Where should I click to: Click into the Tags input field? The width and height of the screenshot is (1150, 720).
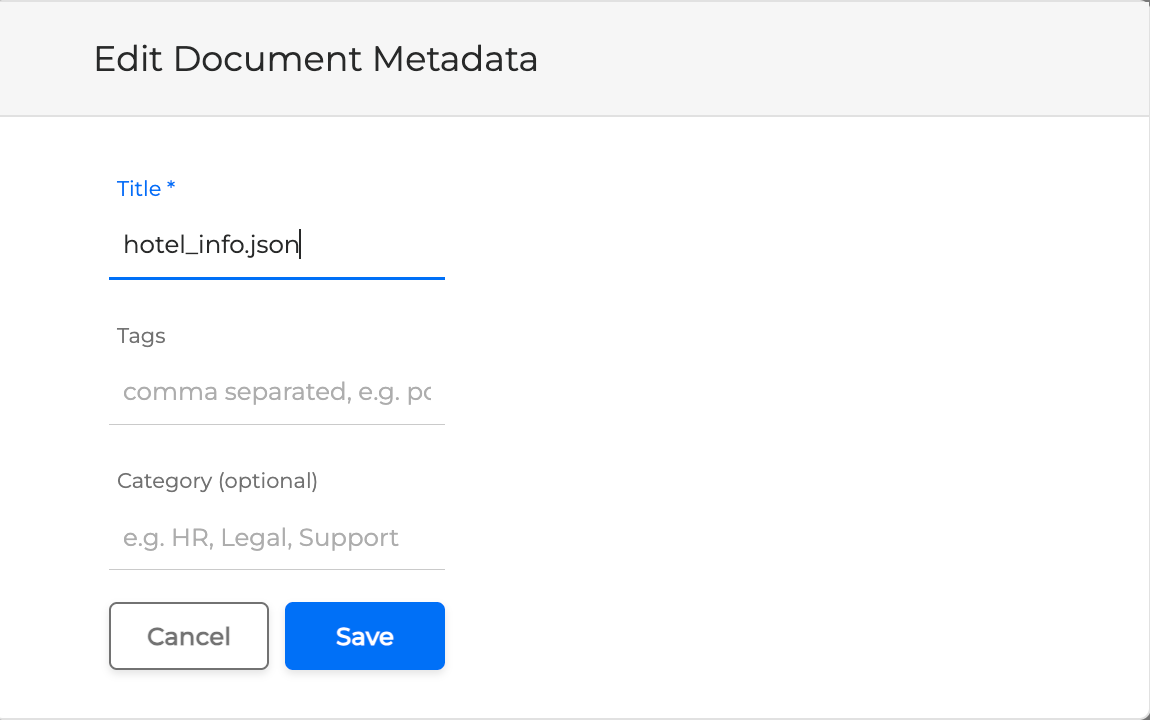276,392
